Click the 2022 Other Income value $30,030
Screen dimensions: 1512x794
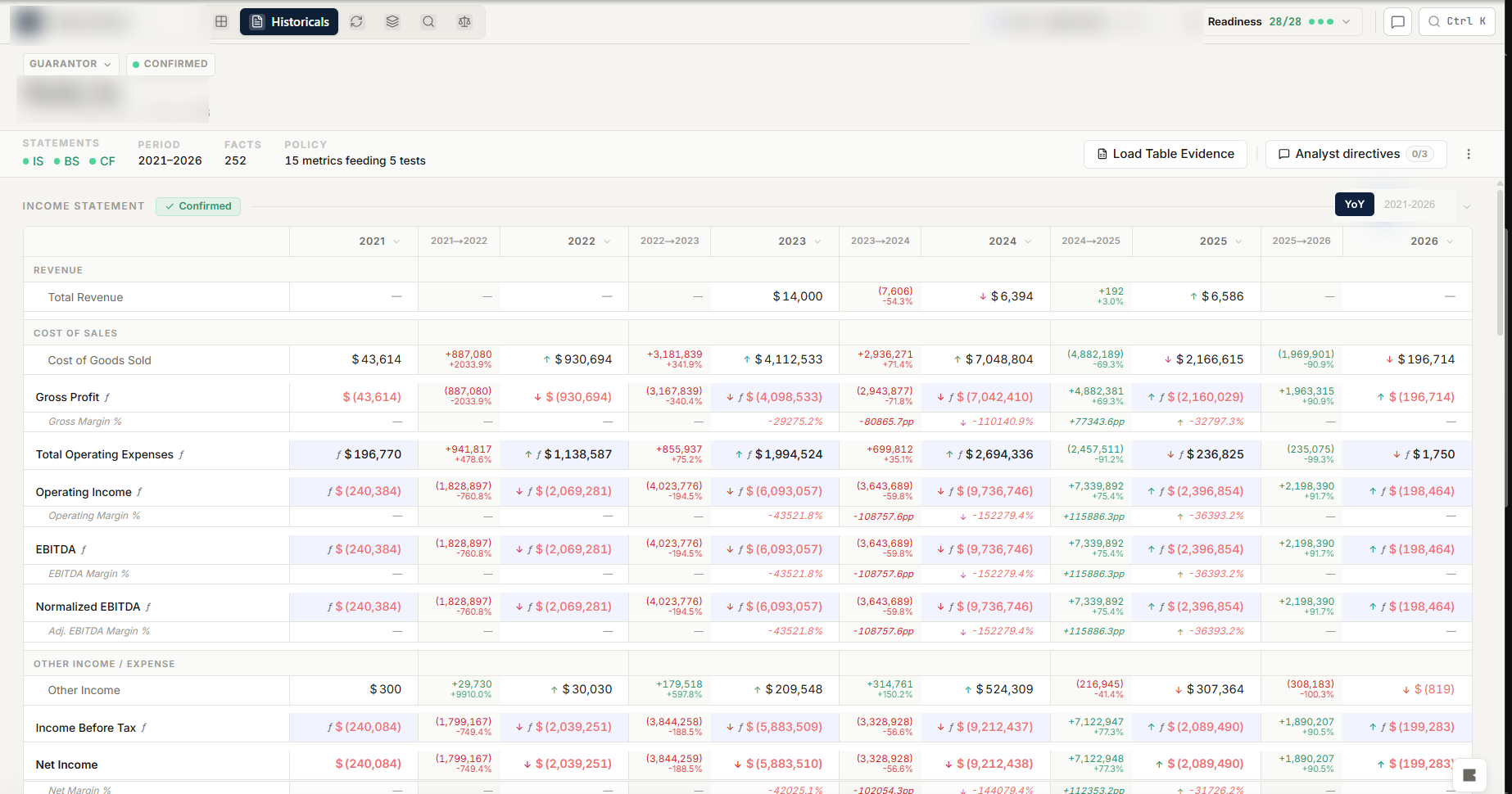point(587,689)
